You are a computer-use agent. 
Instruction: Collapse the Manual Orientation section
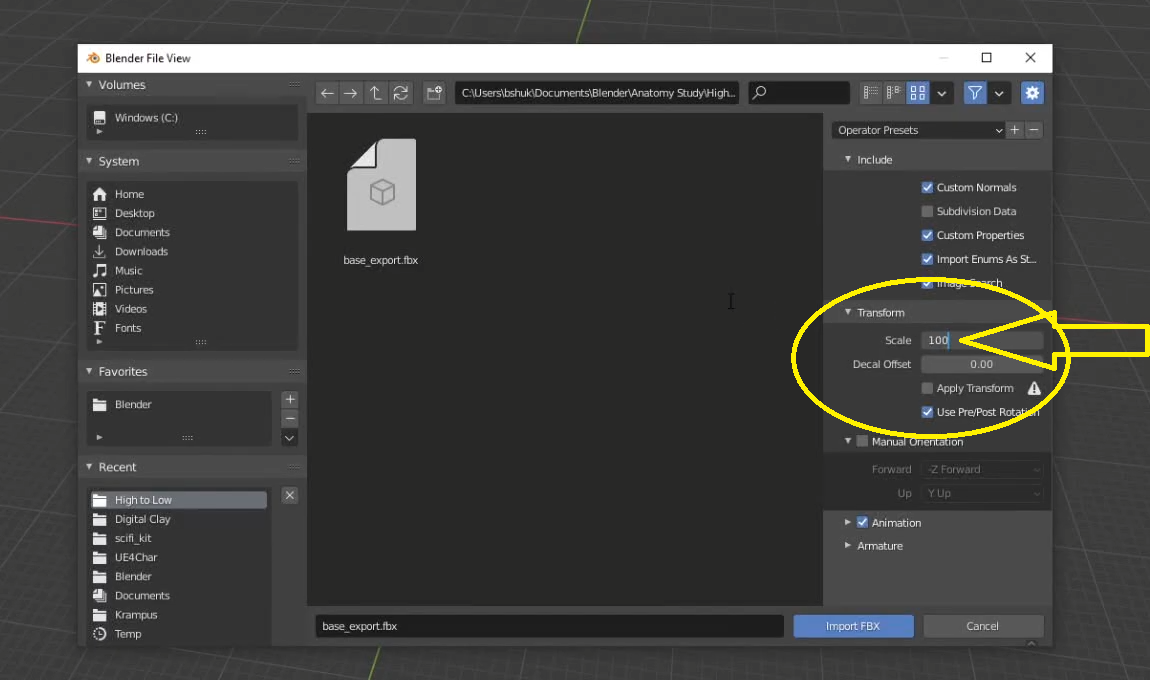click(848, 442)
